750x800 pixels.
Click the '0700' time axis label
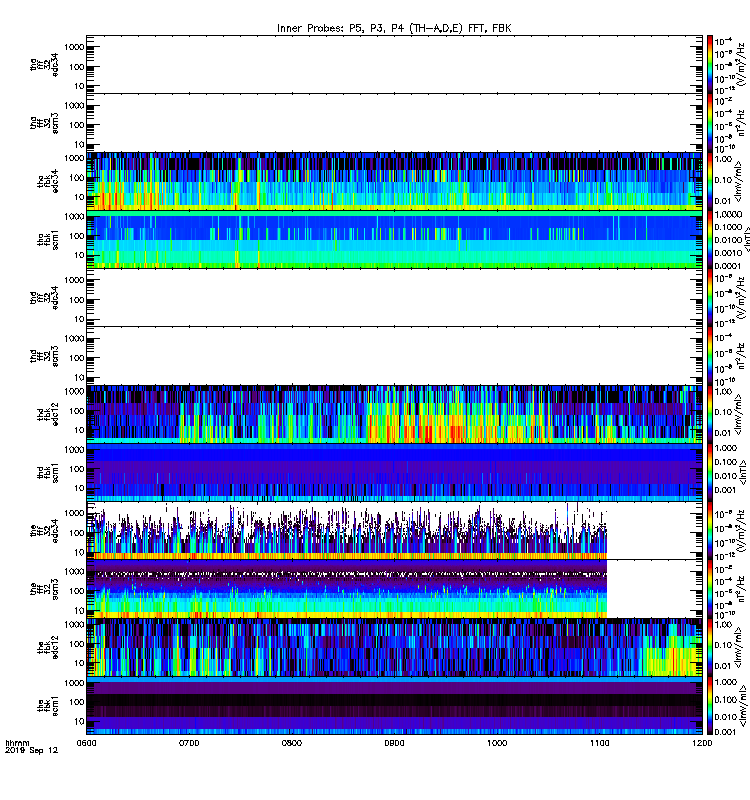189,743
